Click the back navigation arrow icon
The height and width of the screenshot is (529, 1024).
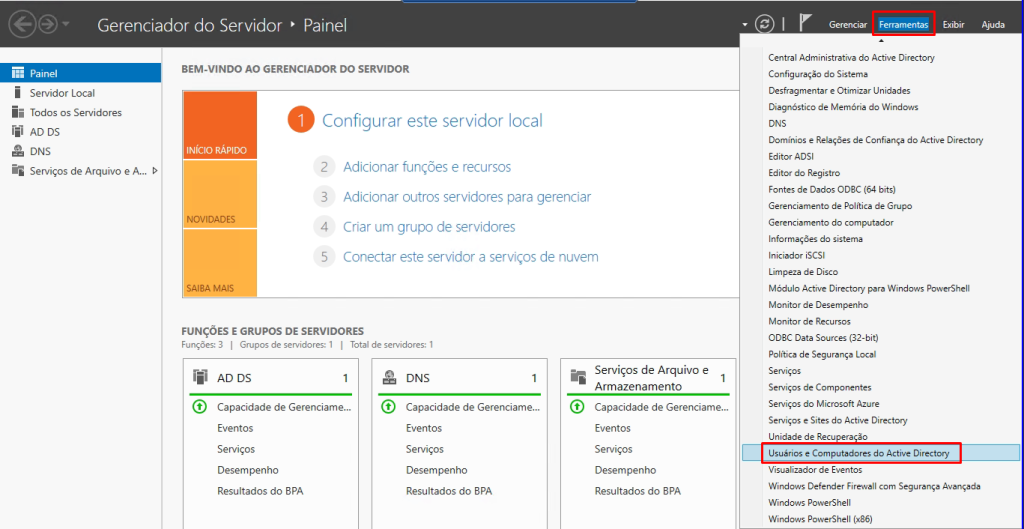pyautogui.click(x=21, y=25)
